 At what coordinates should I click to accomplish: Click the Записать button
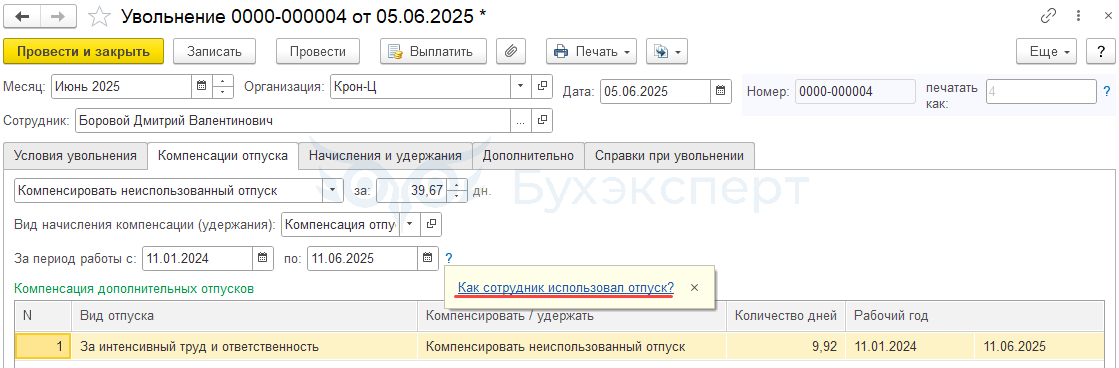point(214,51)
